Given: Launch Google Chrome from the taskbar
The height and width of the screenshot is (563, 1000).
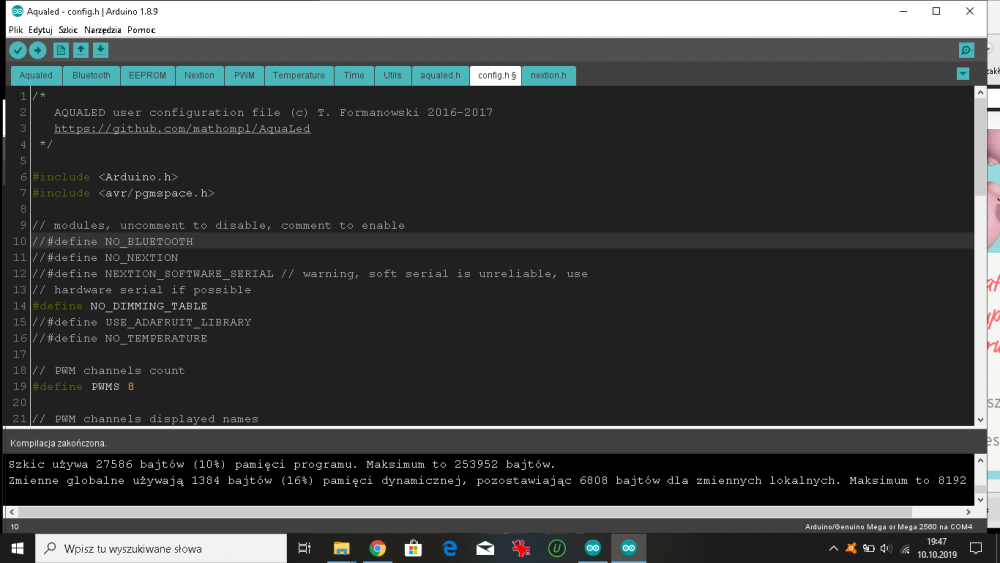Looking at the screenshot, I should [377, 548].
